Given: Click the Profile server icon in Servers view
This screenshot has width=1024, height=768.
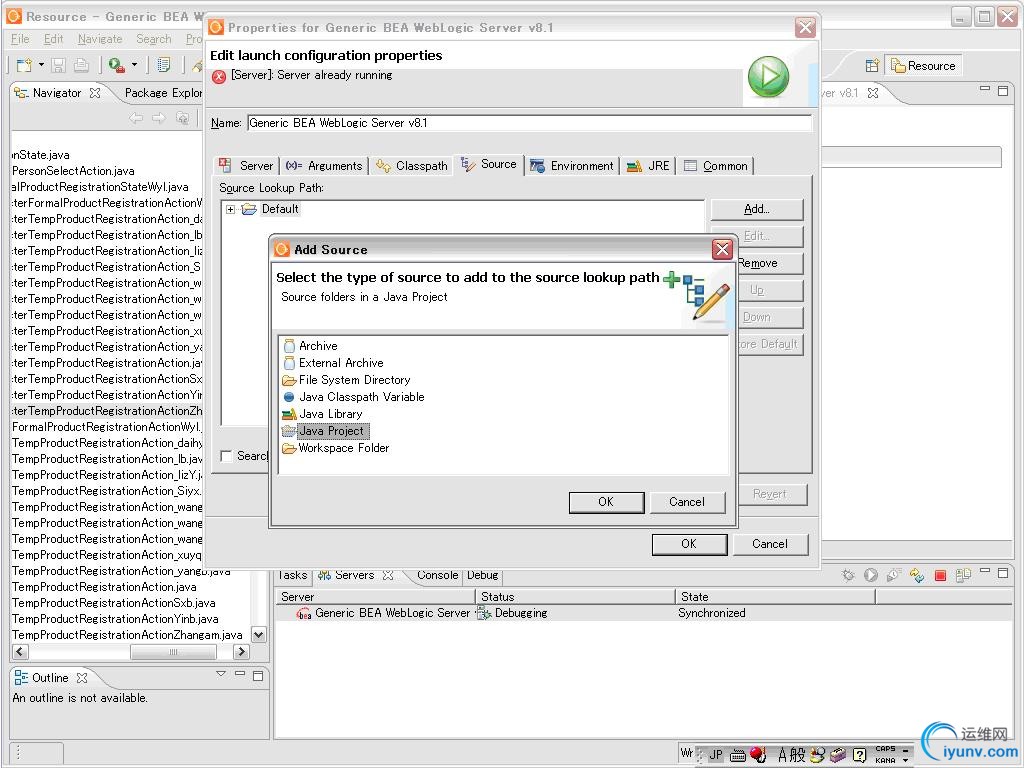Looking at the screenshot, I should tap(893, 575).
